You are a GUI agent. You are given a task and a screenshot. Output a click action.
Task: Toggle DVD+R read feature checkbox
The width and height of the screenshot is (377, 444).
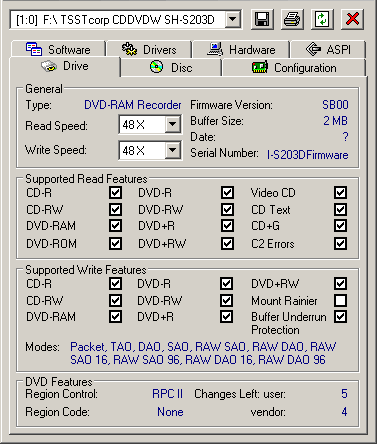click(227, 226)
